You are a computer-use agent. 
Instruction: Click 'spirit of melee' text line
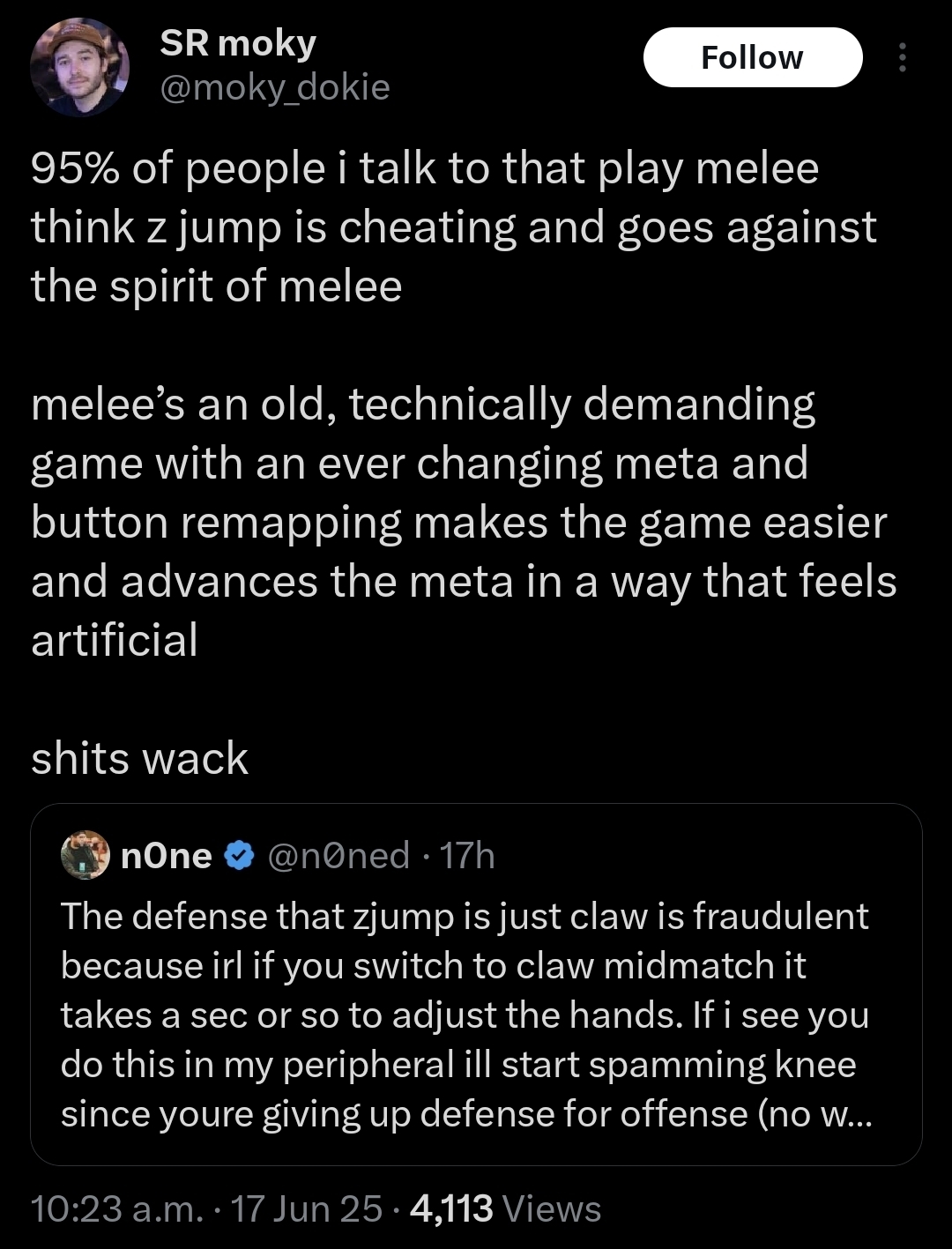(217, 286)
